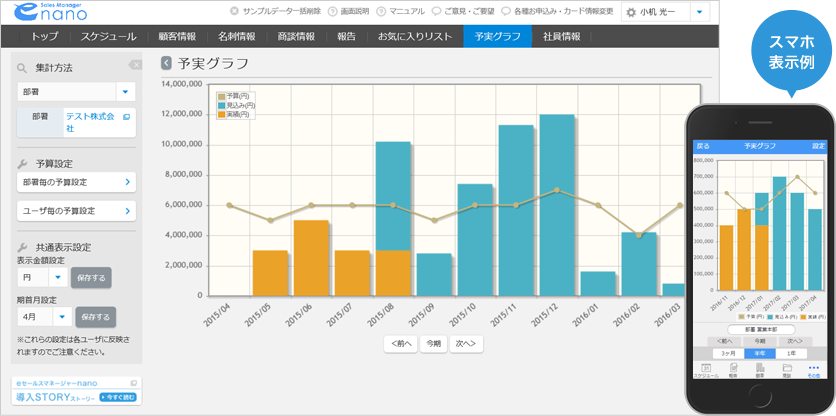The height and width of the screenshot is (416, 836).
Task: Tap the <前へ button on the phone
Action: [x=725, y=341]
